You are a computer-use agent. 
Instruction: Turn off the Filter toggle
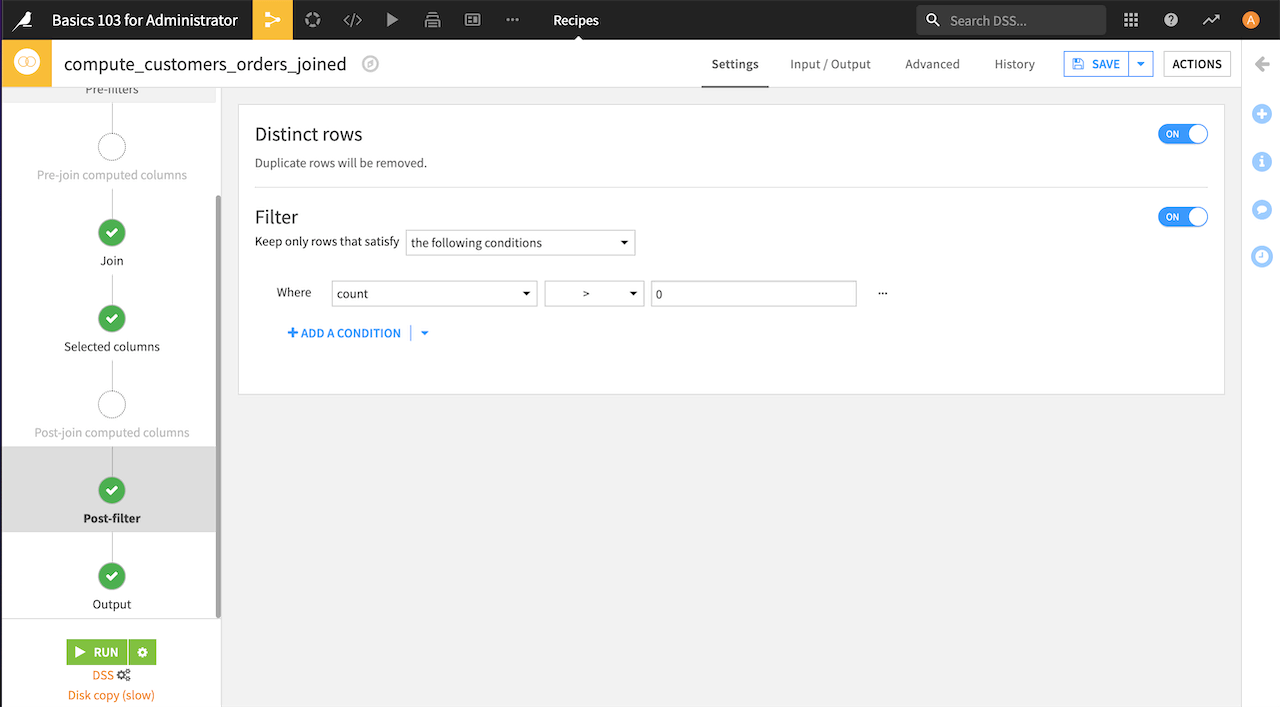click(1182, 216)
